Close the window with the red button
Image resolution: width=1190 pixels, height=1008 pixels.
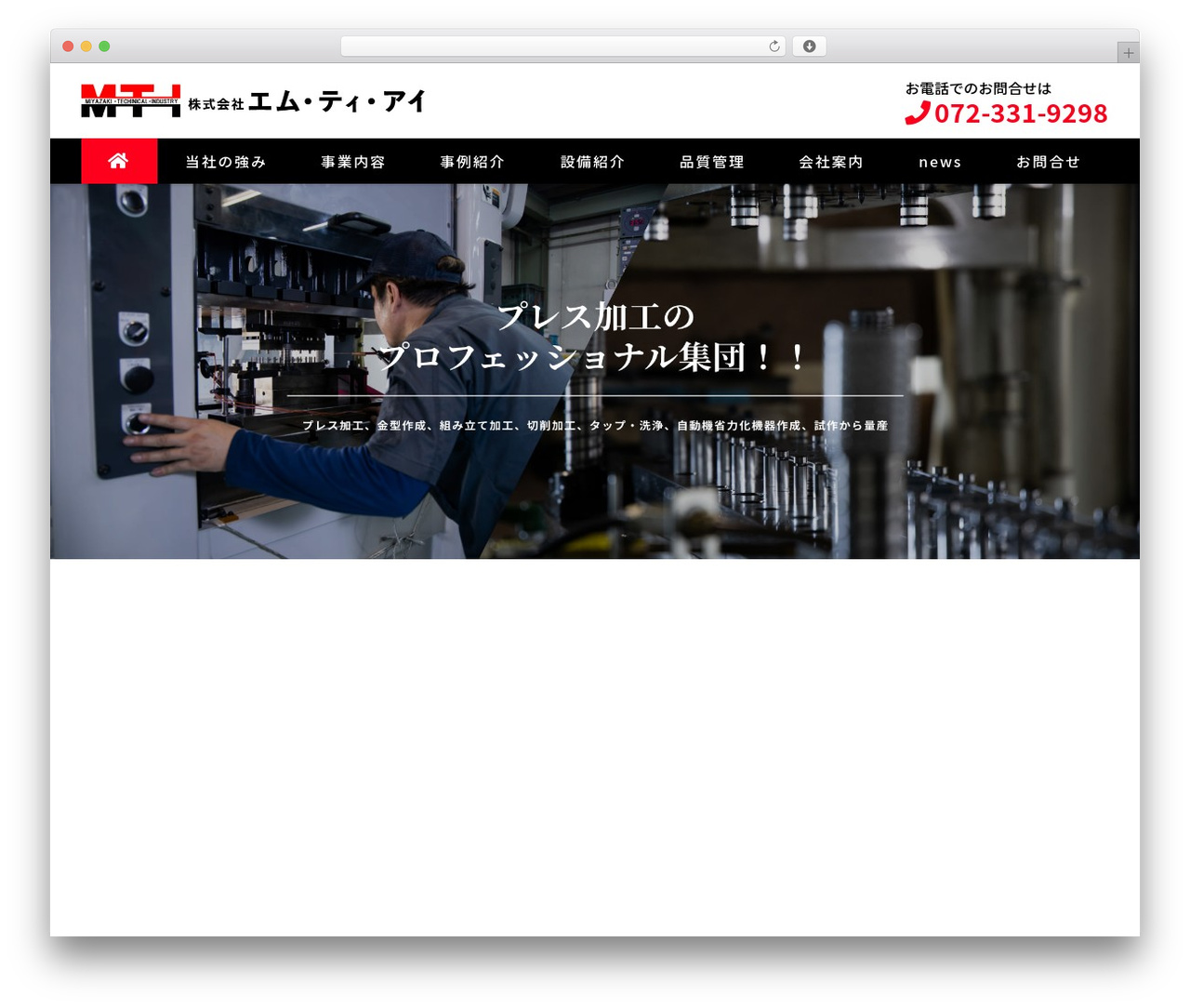68,46
